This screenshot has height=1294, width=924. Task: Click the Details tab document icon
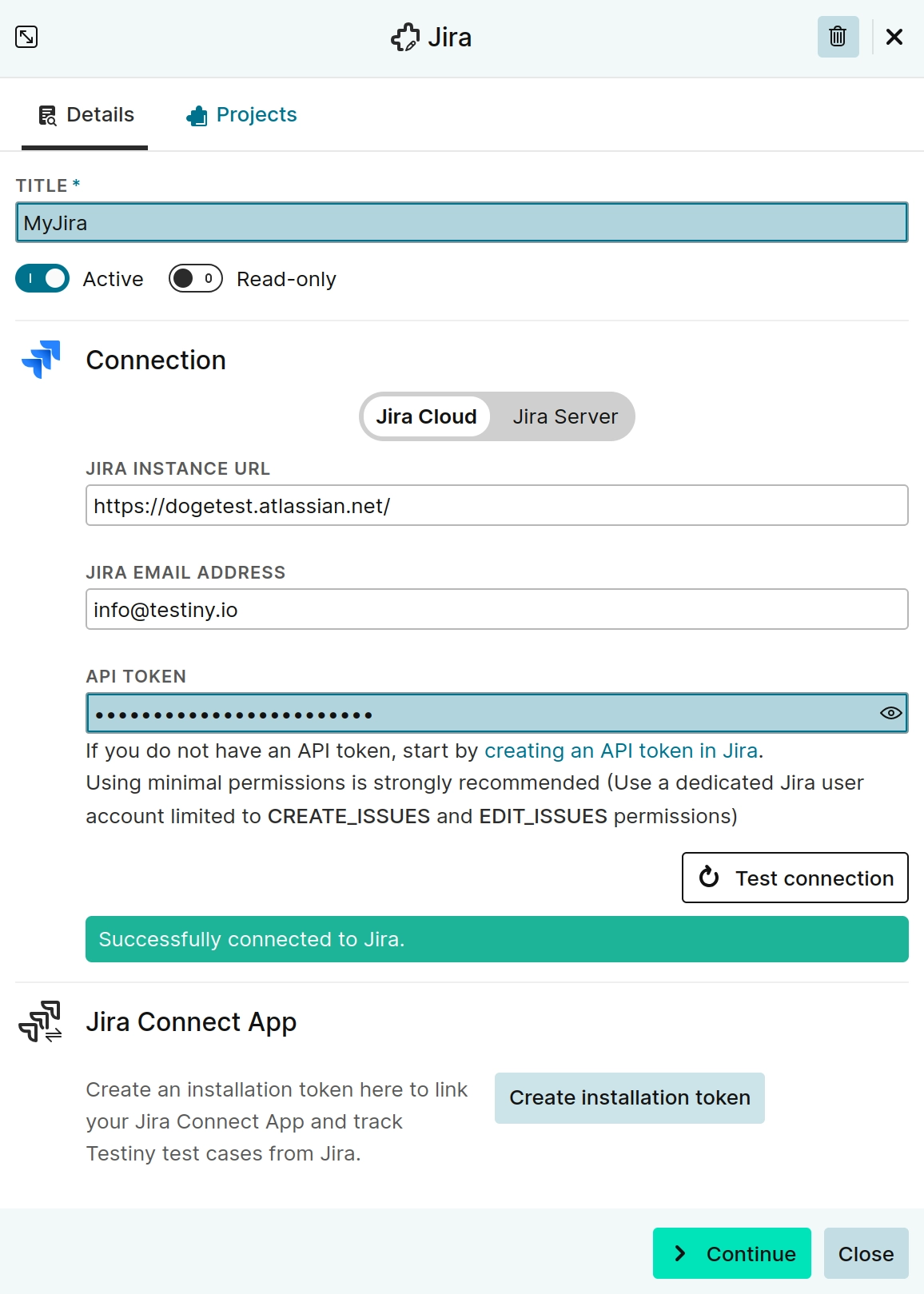(48, 115)
